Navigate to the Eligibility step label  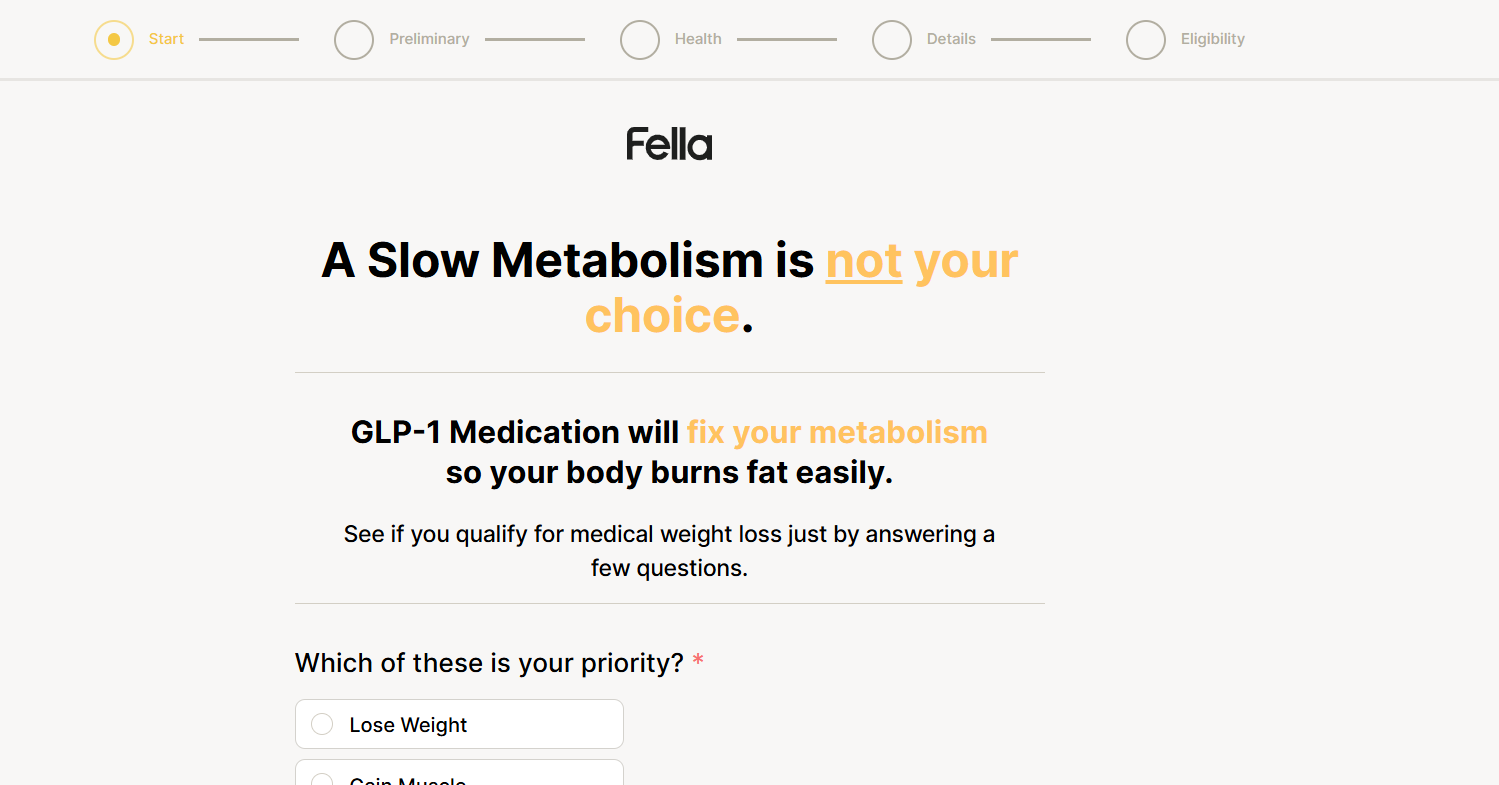tap(1212, 39)
